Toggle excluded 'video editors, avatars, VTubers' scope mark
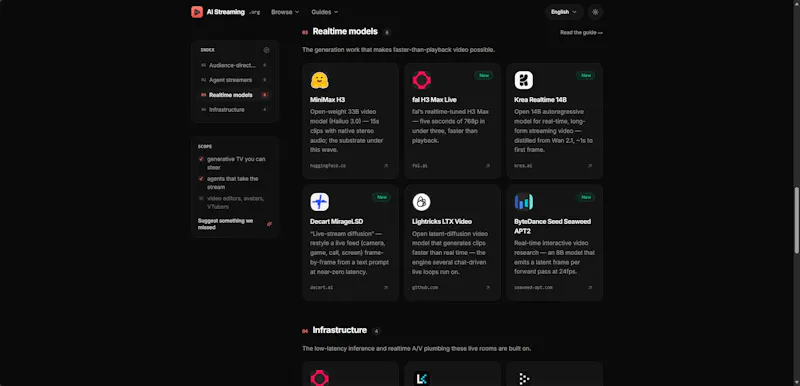The height and width of the screenshot is (386, 800). click(201, 198)
